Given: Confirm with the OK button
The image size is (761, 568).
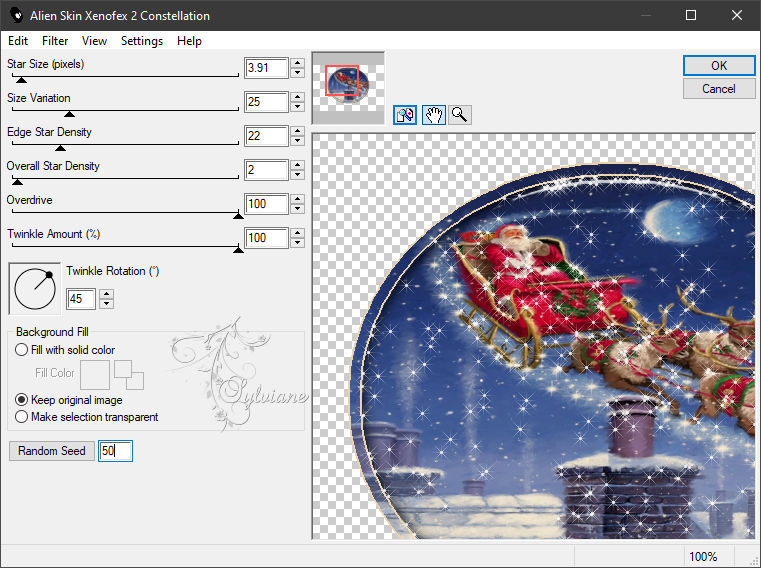Looking at the screenshot, I should pos(719,66).
